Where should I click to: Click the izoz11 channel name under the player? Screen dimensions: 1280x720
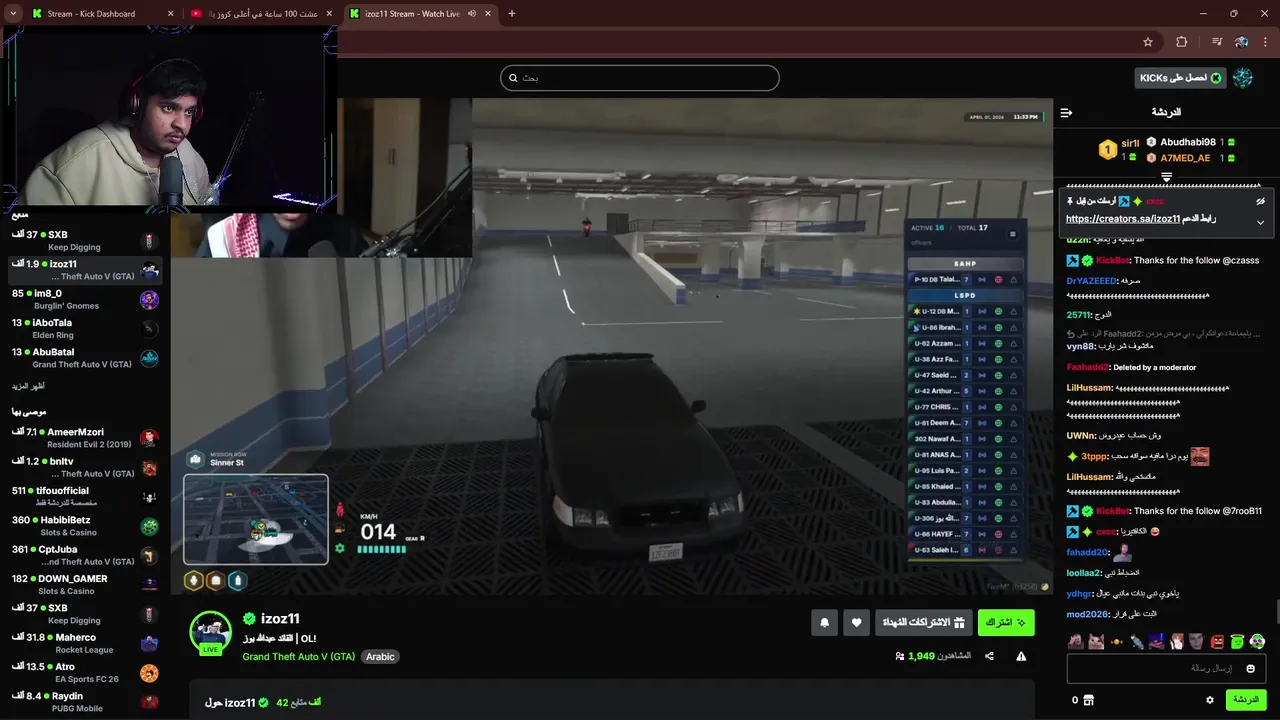(x=280, y=619)
